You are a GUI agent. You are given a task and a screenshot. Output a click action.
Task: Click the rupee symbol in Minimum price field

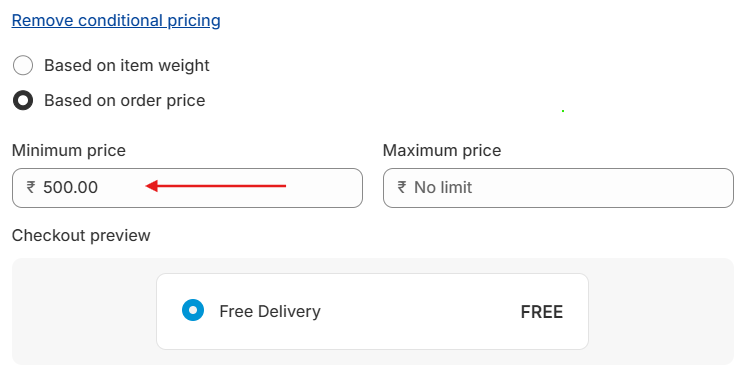click(x=31, y=187)
